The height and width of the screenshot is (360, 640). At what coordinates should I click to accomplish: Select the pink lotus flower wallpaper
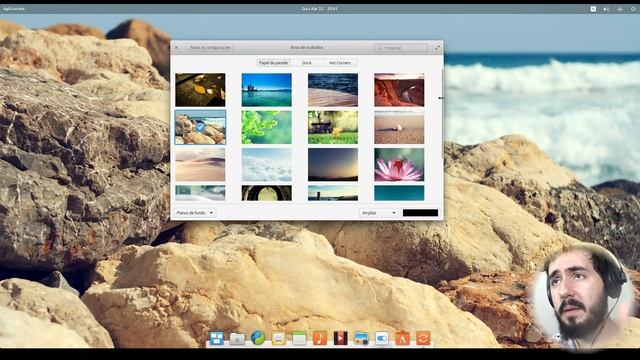[x=399, y=164]
